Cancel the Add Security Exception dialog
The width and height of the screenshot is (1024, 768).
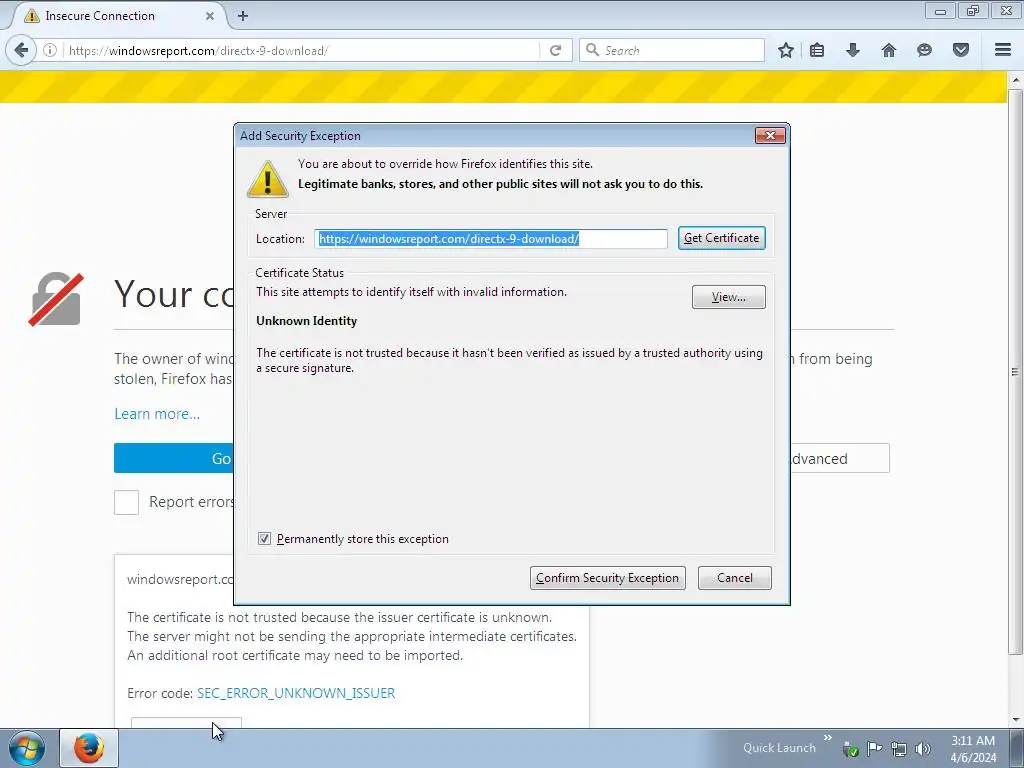tap(735, 578)
